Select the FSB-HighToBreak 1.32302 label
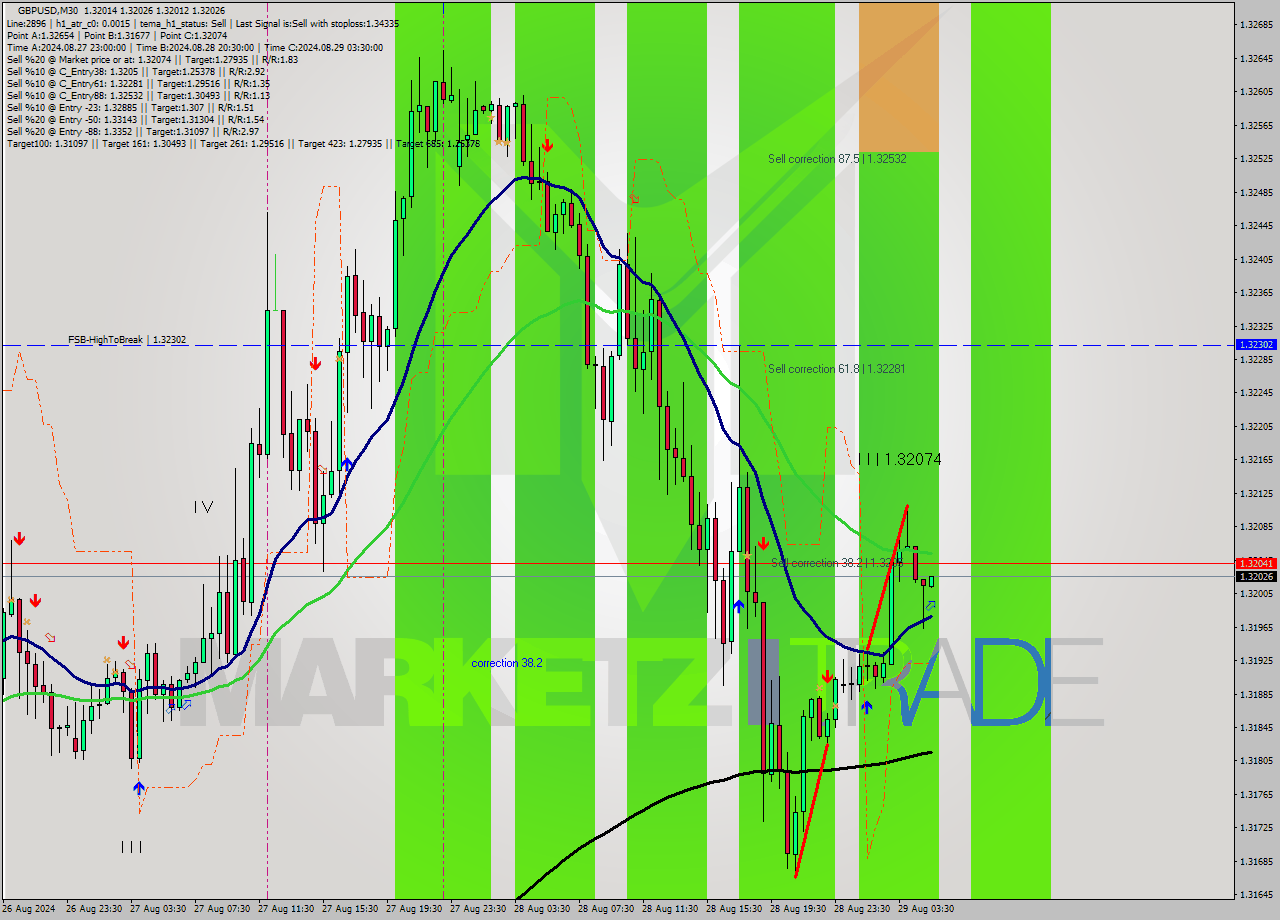The image size is (1280, 920). tap(127, 340)
